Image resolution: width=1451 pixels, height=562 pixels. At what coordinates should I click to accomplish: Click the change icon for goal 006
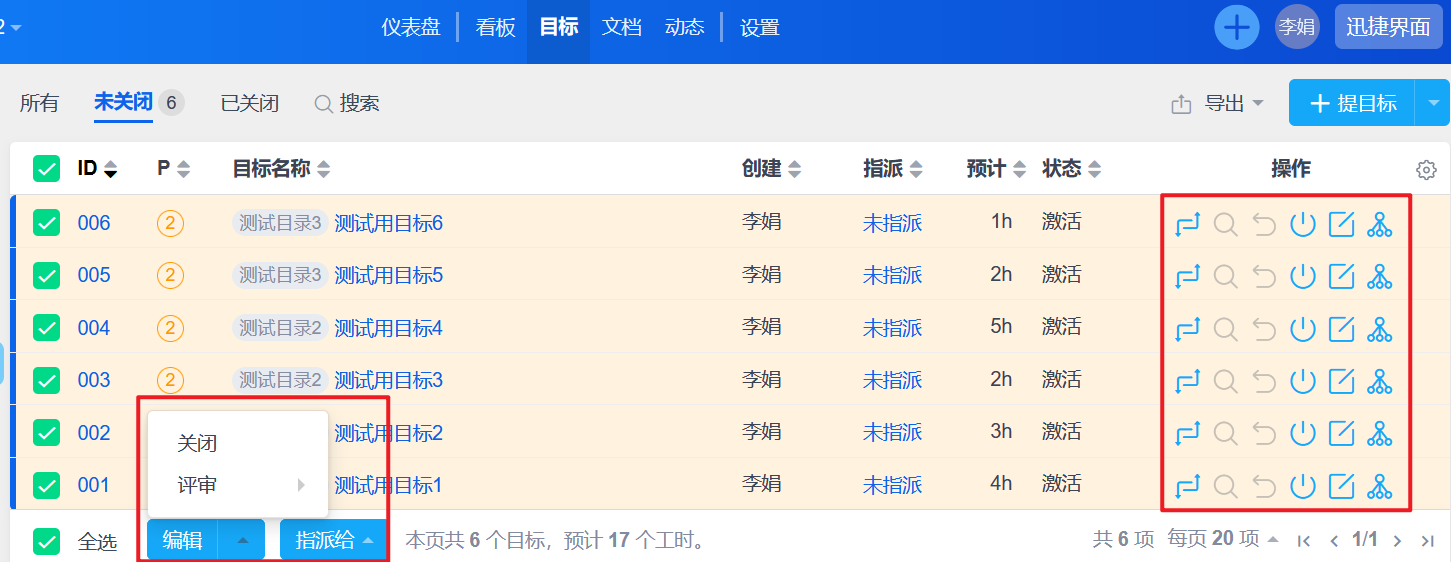click(x=1187, y=225)
